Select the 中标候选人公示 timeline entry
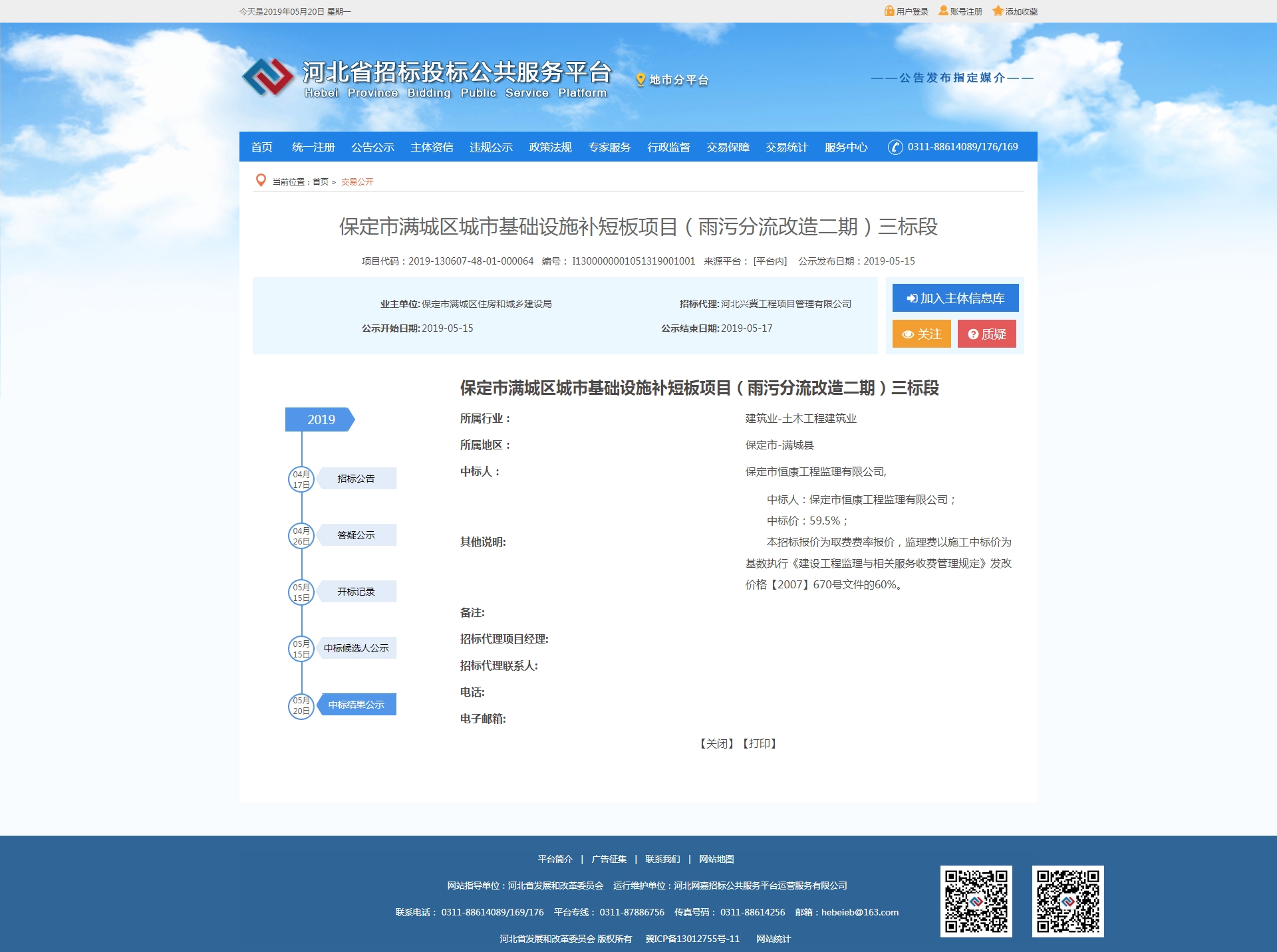1277x952 pixels. pyautogui.click(x=356, y=648)
